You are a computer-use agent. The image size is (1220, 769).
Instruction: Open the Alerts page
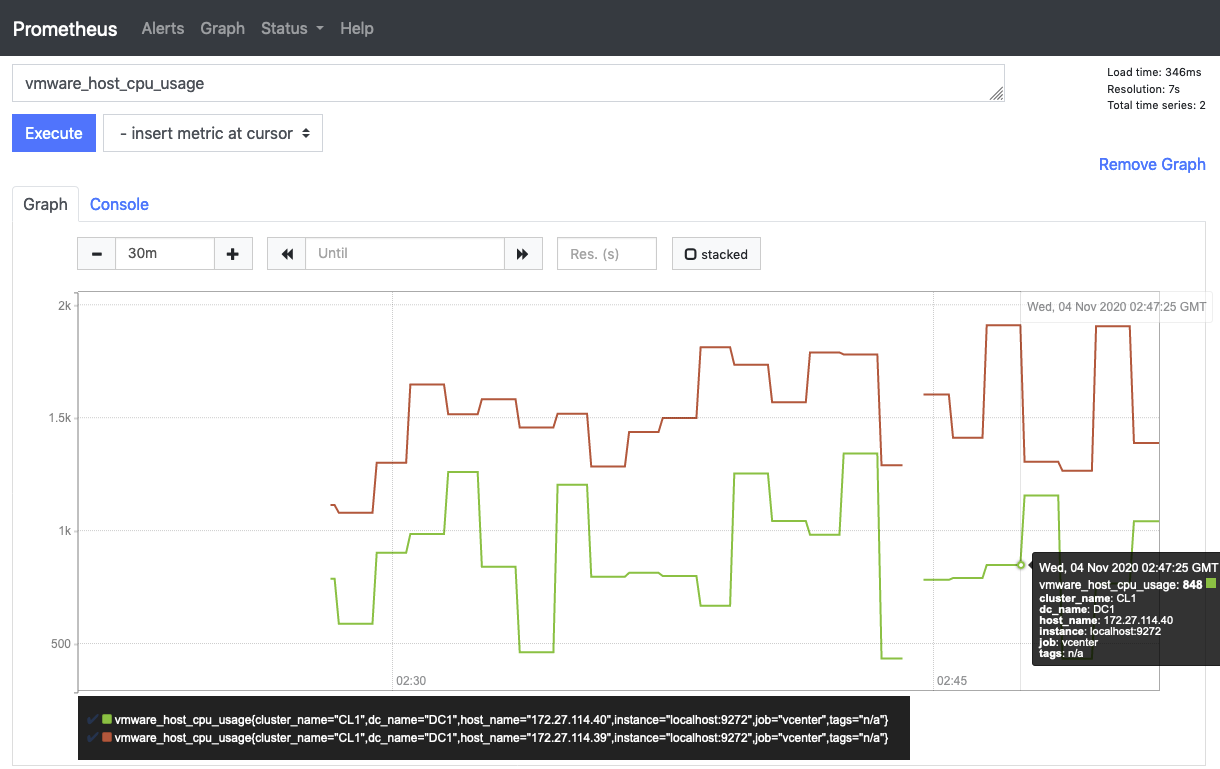163,28
